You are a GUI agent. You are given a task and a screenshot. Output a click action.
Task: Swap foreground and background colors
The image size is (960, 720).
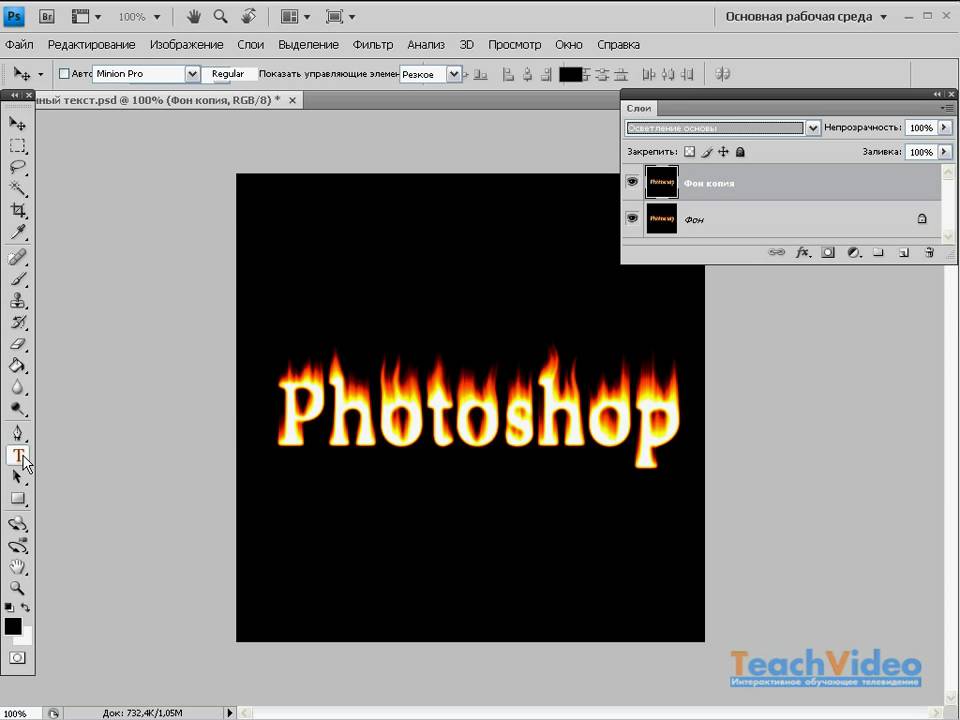(26, 607)
